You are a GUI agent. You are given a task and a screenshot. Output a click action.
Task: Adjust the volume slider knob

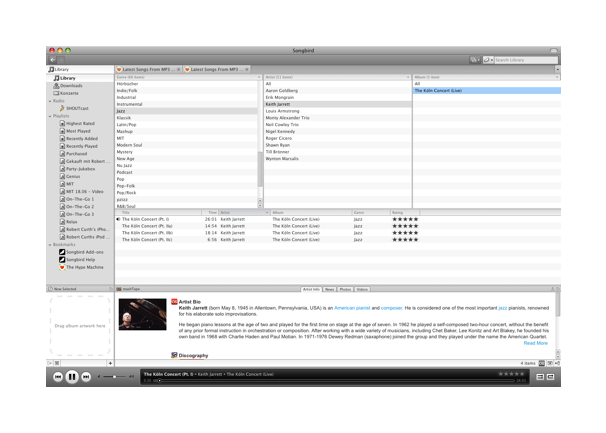pyautogui.click(x=114, y=377)
